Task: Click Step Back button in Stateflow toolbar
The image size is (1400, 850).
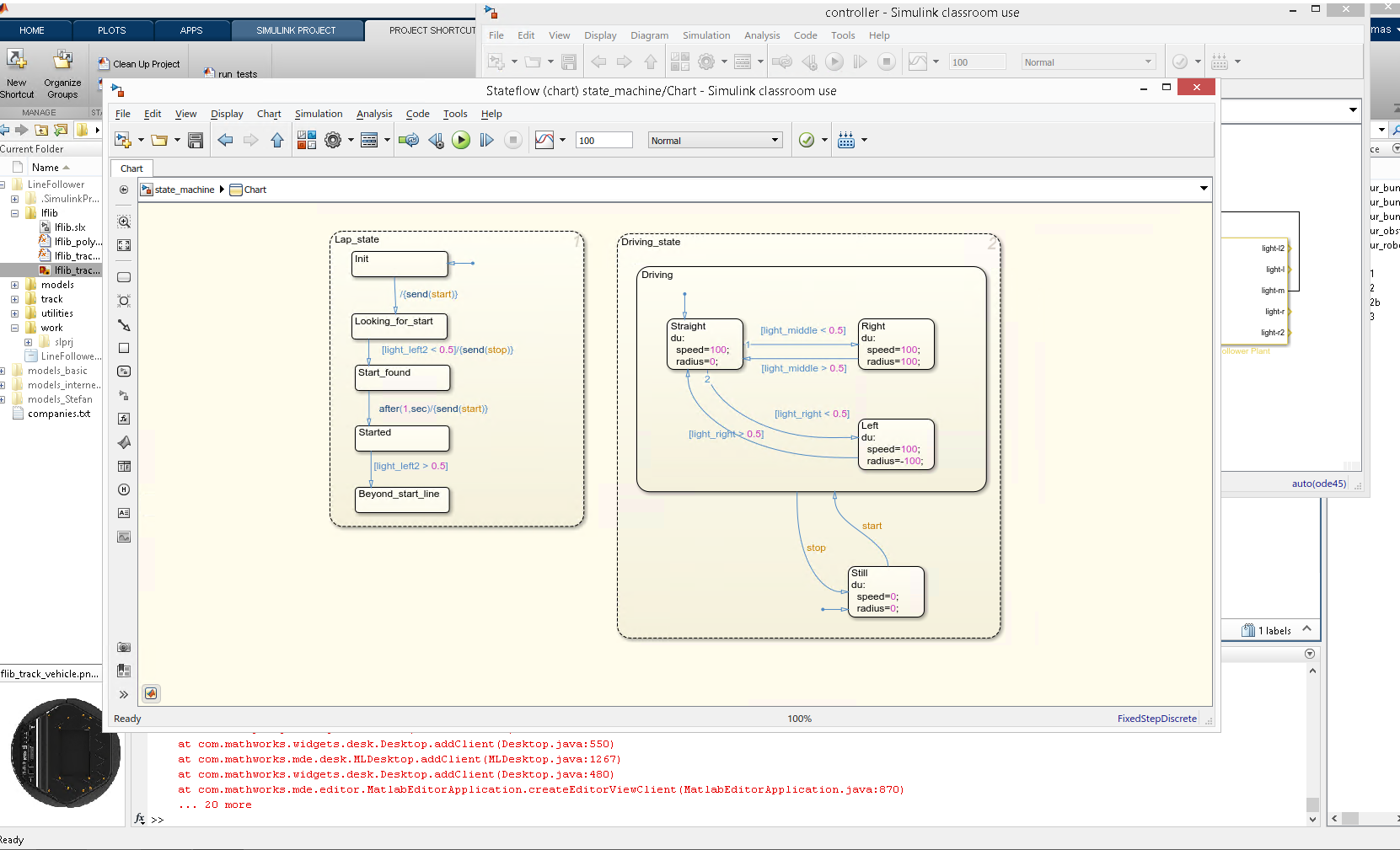Action: pos(436,141)
